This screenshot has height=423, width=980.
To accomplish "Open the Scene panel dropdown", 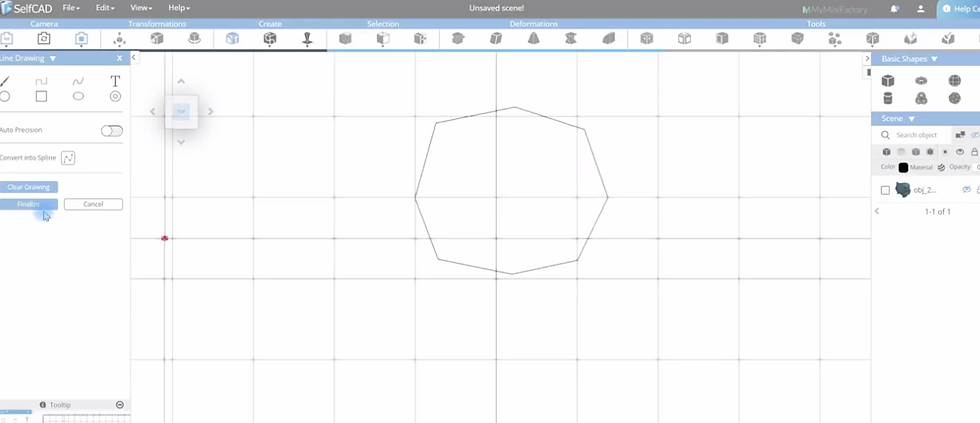I will pos(911,119).
